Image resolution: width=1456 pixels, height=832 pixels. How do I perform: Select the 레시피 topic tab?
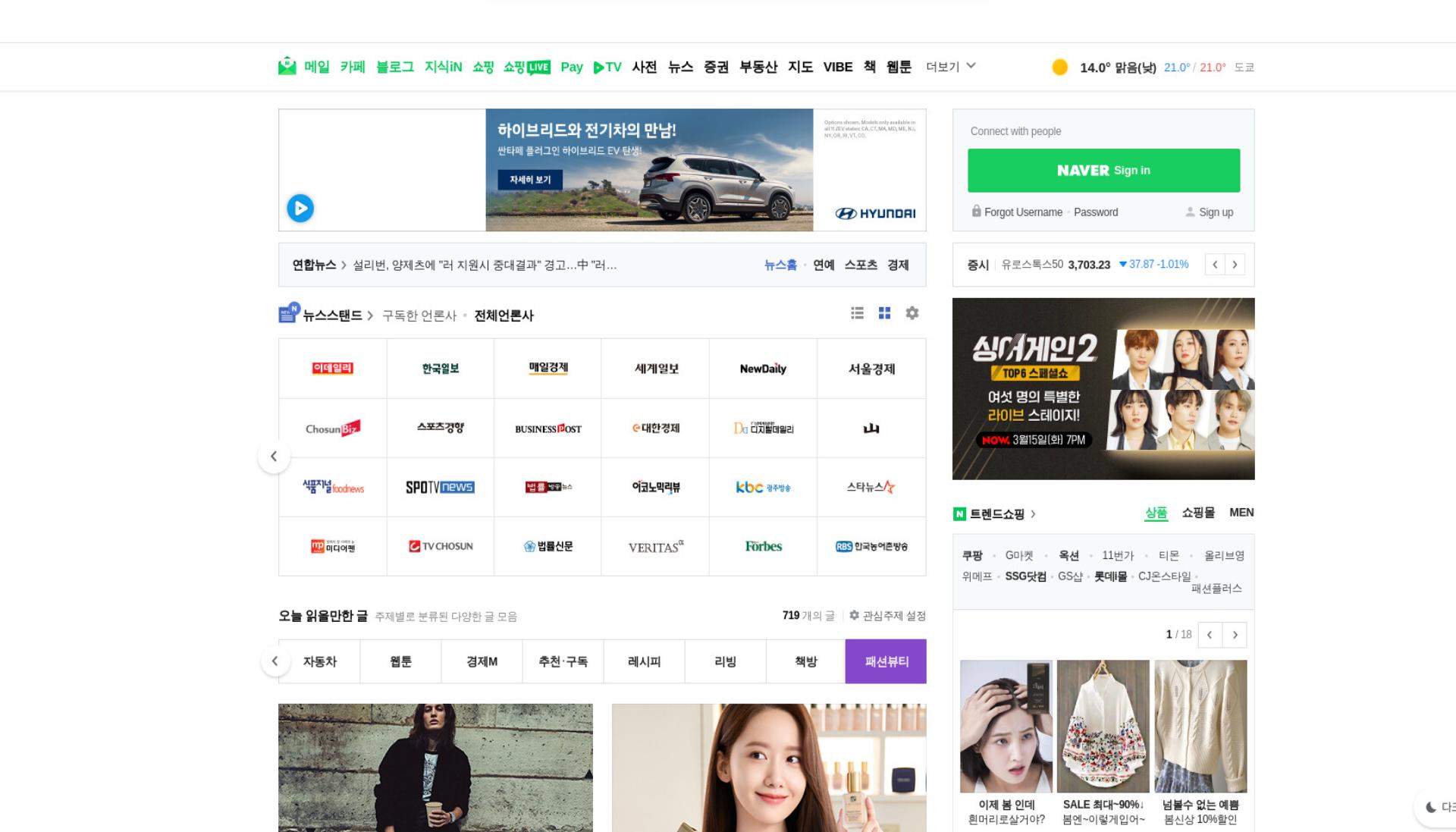644,661
